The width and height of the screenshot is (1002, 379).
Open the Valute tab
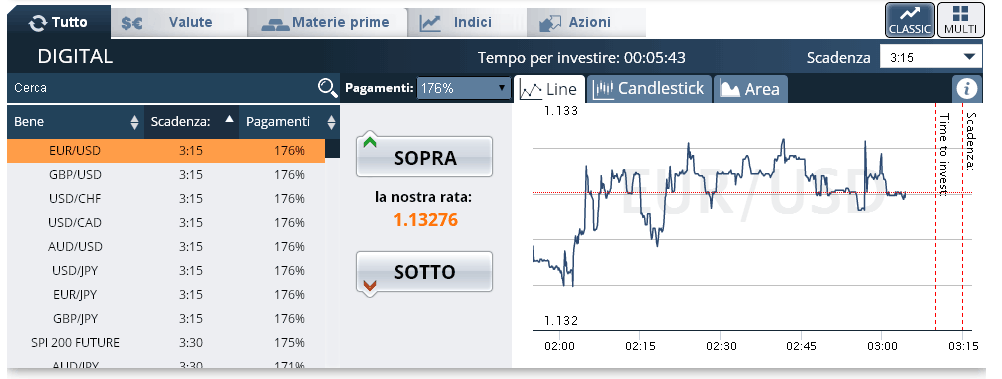coord(179,23)
